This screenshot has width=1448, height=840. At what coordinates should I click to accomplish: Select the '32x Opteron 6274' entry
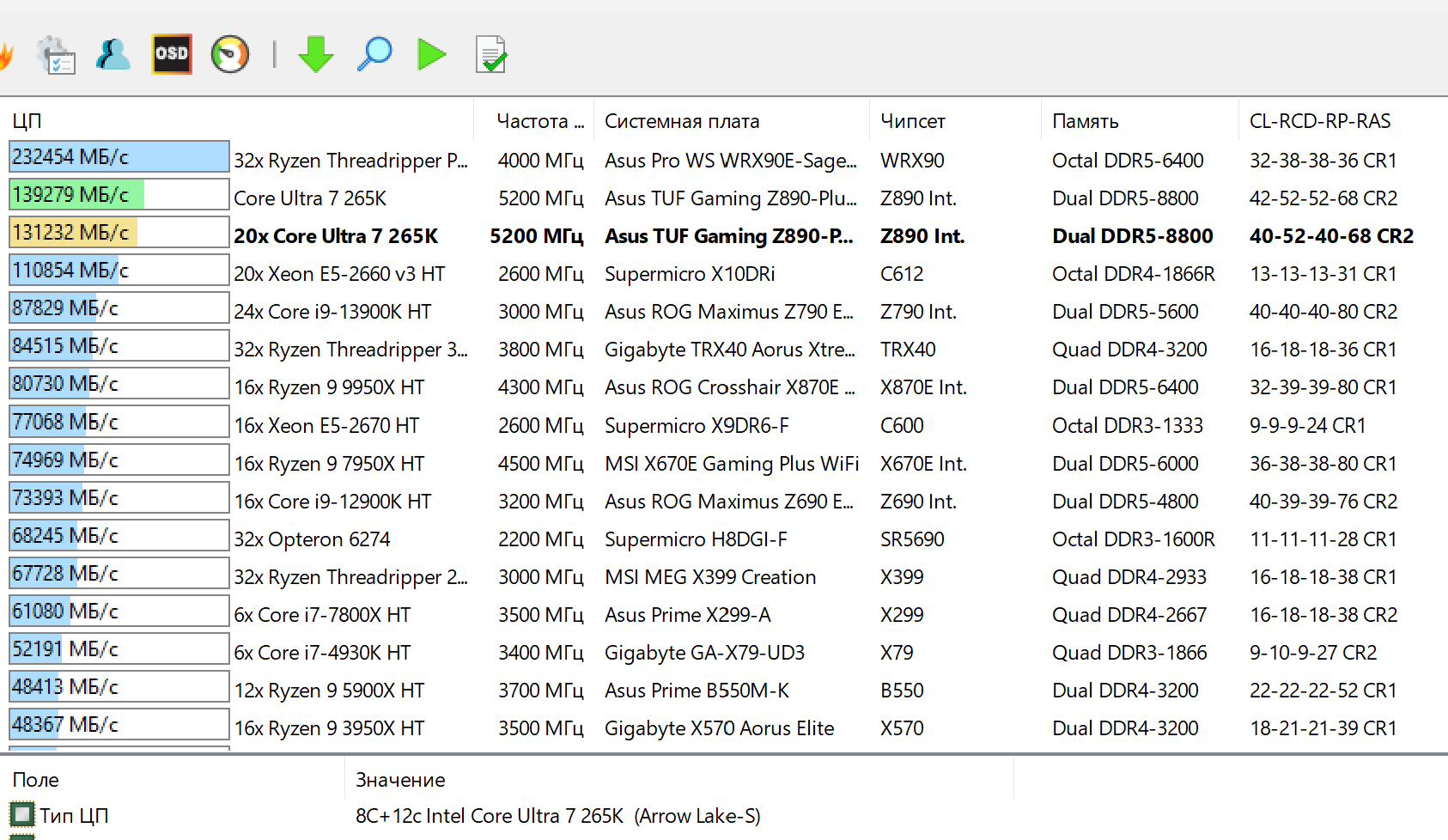312,539
